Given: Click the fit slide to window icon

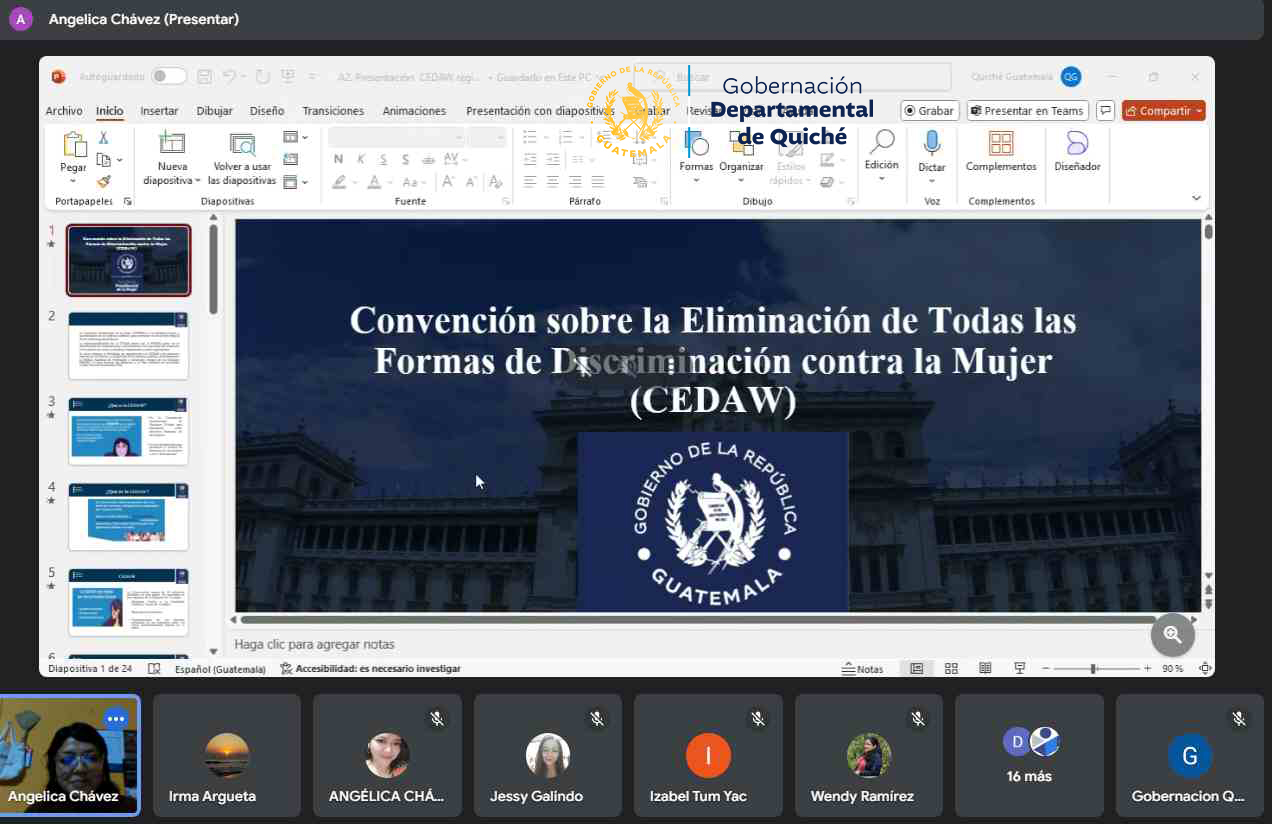Looking at the screenshot, I should [1205, 668].
